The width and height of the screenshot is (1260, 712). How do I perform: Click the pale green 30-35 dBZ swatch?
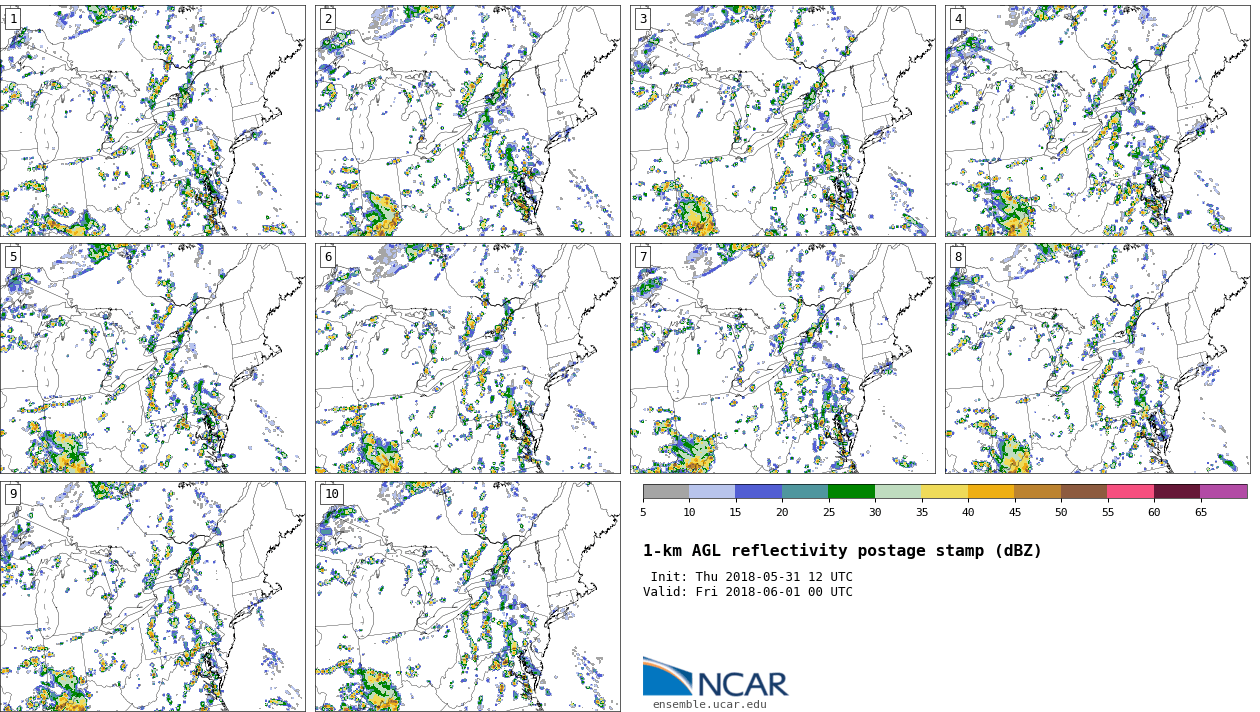[898, 492]
